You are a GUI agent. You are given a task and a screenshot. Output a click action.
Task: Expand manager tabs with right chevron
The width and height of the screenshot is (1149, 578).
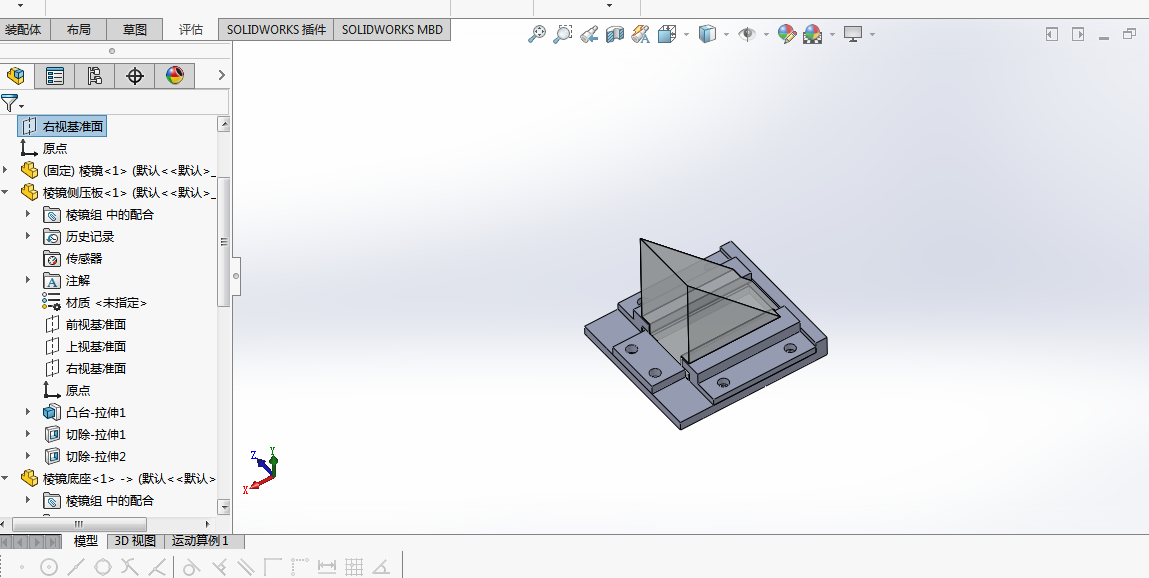coord(221,75)
